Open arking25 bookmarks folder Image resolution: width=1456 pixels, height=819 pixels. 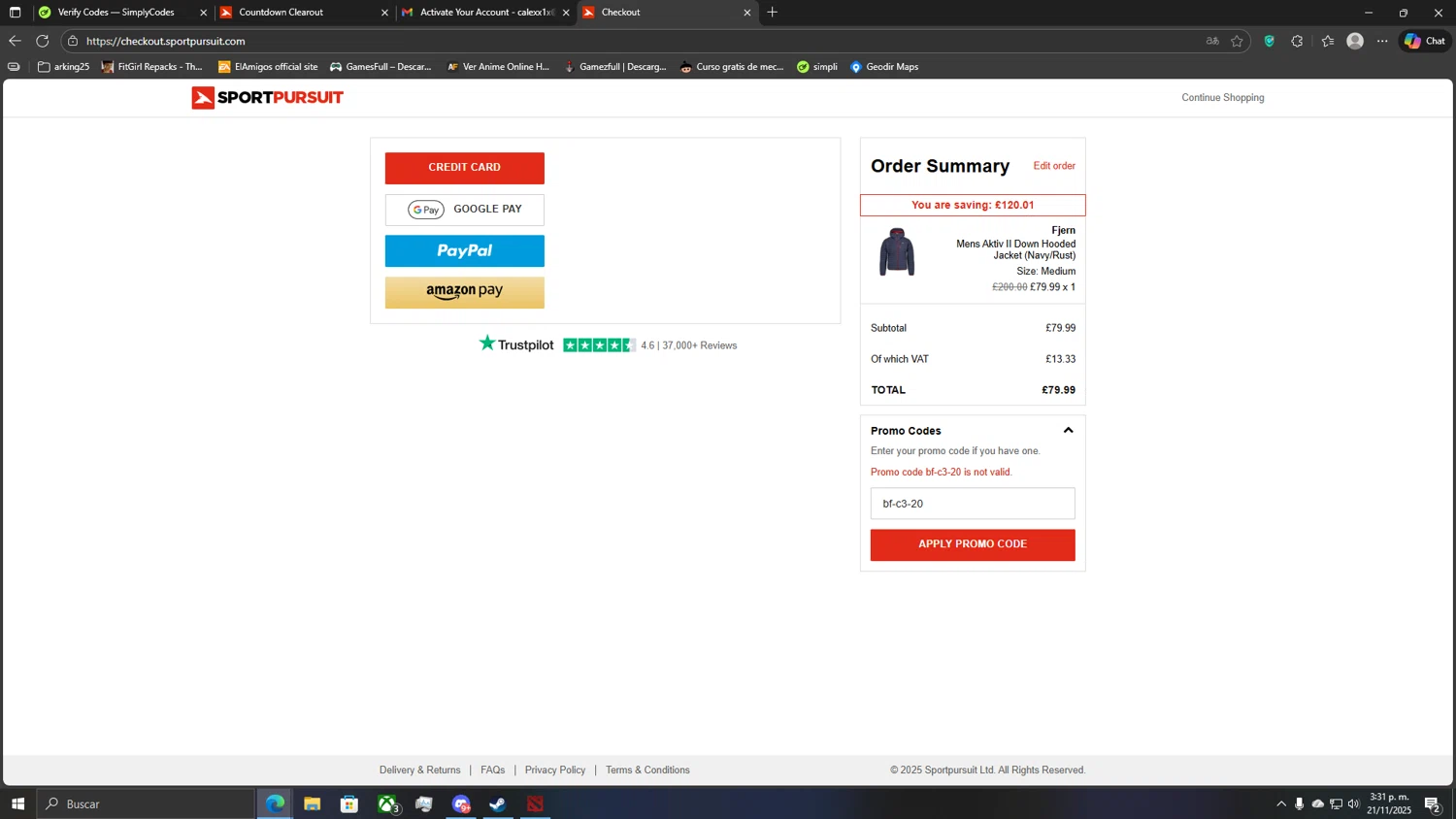[63, 67]
